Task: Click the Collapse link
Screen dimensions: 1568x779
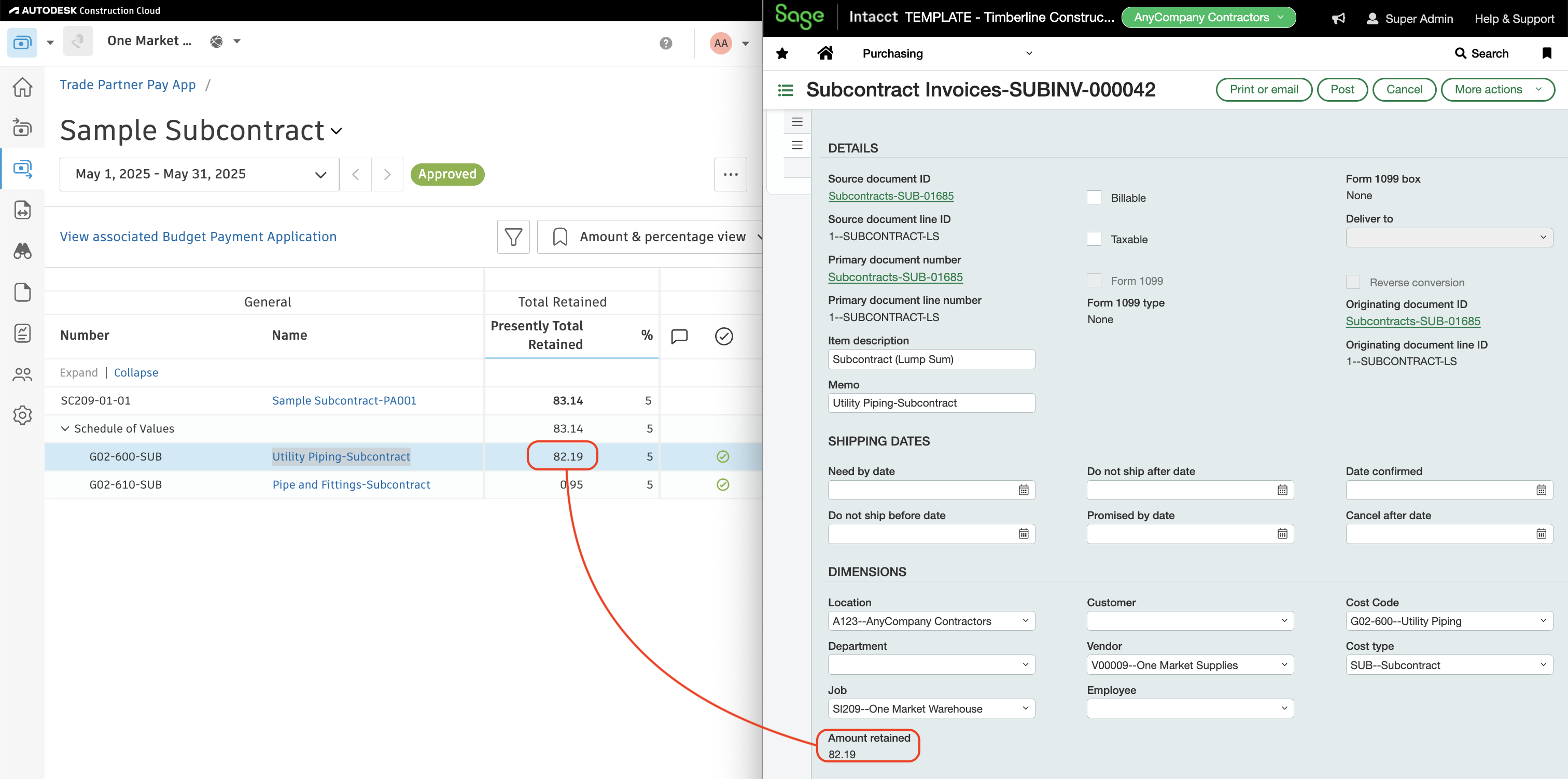Action: [x=136, y=372]
